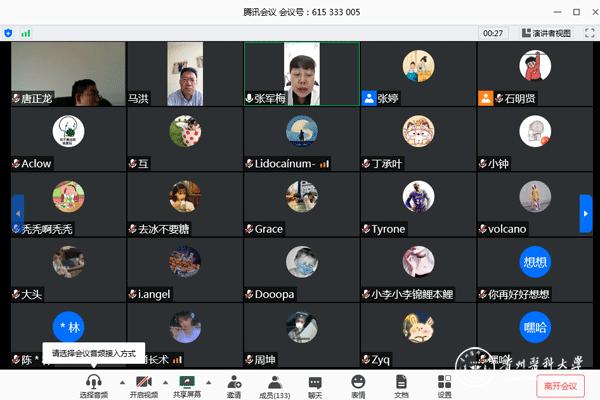Click the blue shield security icon
Screen dimensions: 600x400
9,33
